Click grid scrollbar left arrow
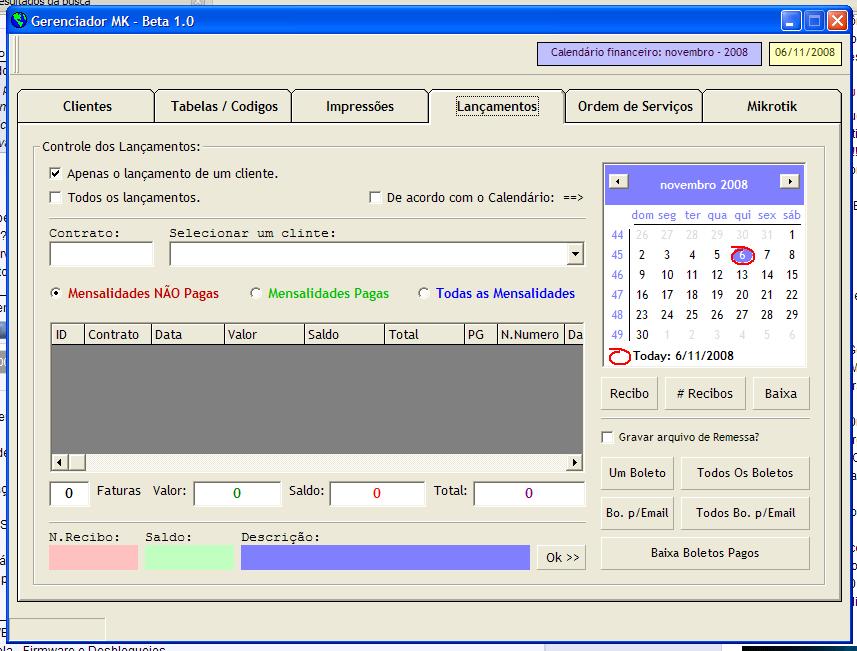Image resolution: width=857 pixels, height=651 pixels. [60, 462]
